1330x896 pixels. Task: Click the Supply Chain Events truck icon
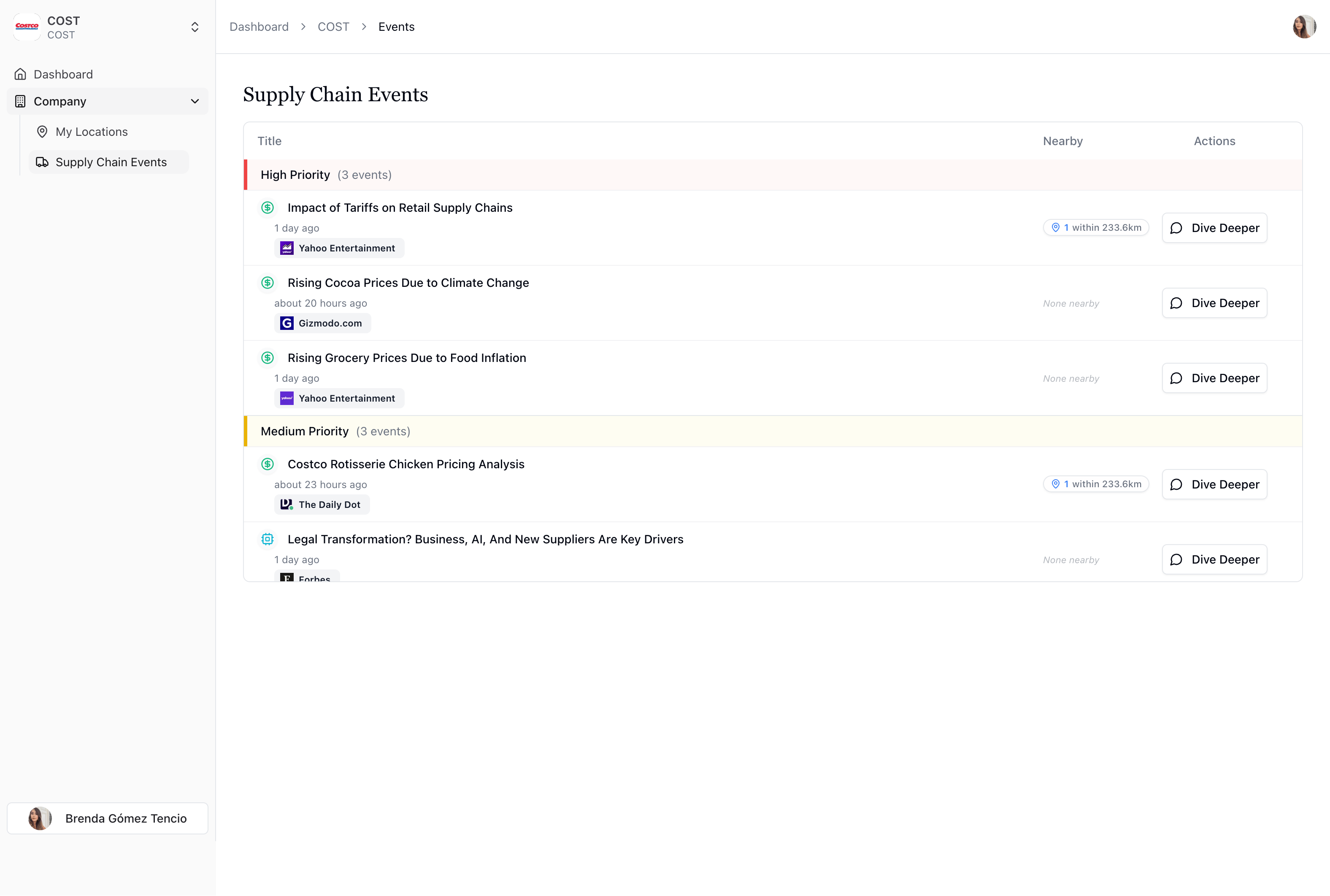42,162
